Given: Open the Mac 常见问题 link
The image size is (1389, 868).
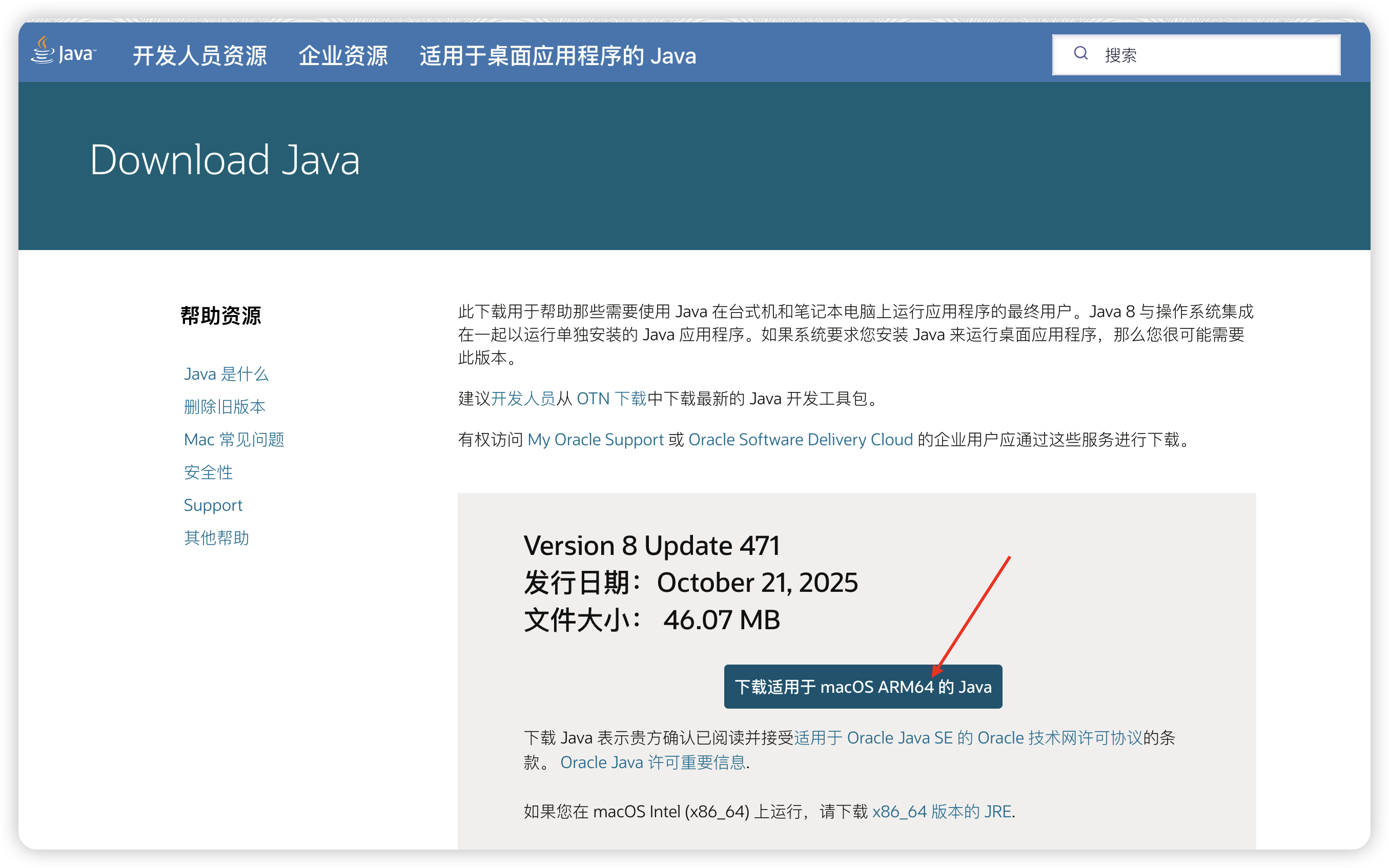Looking at the screenshot, I should [234, 440].
